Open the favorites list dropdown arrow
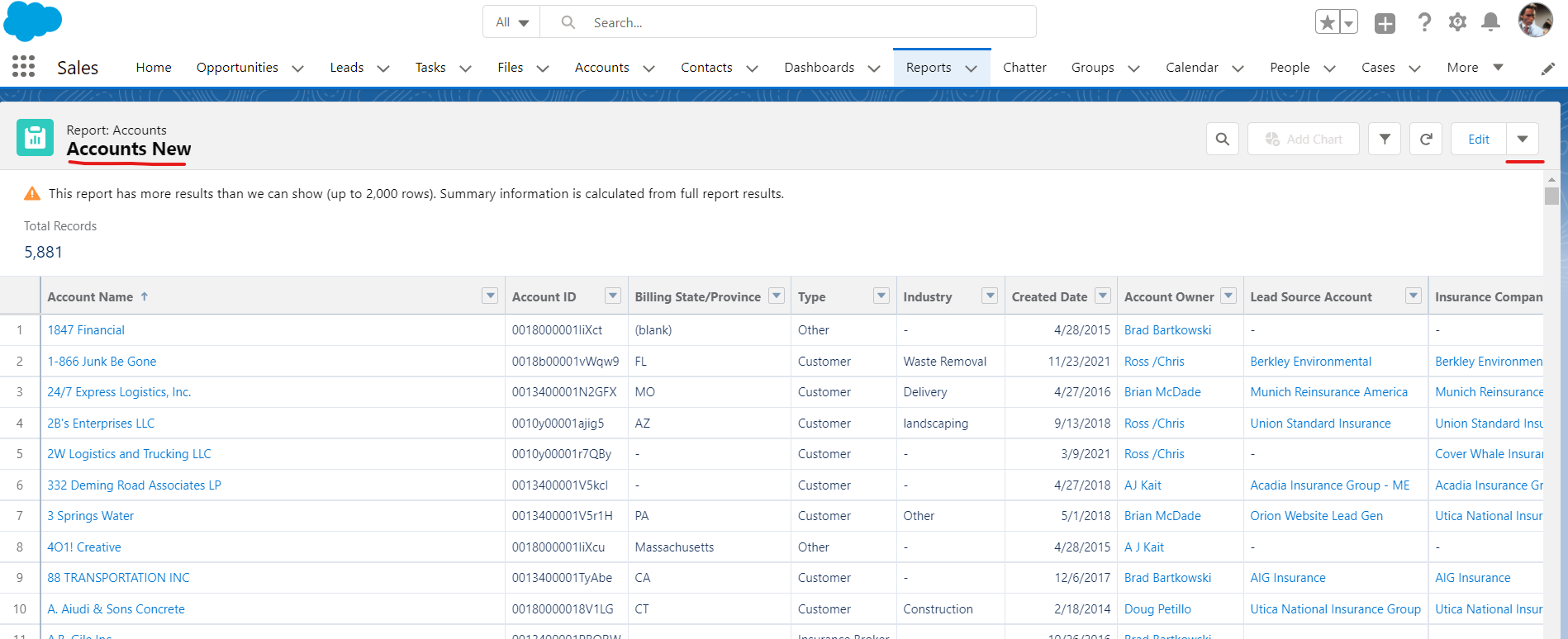The width and height of the screenshot is (1568, 639). pos(1348,22)
